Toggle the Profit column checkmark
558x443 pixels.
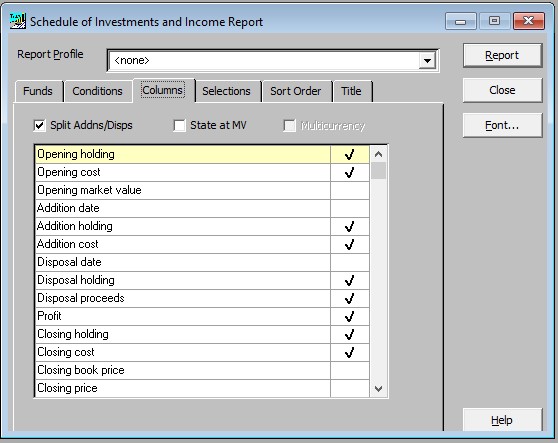point(350,316)
